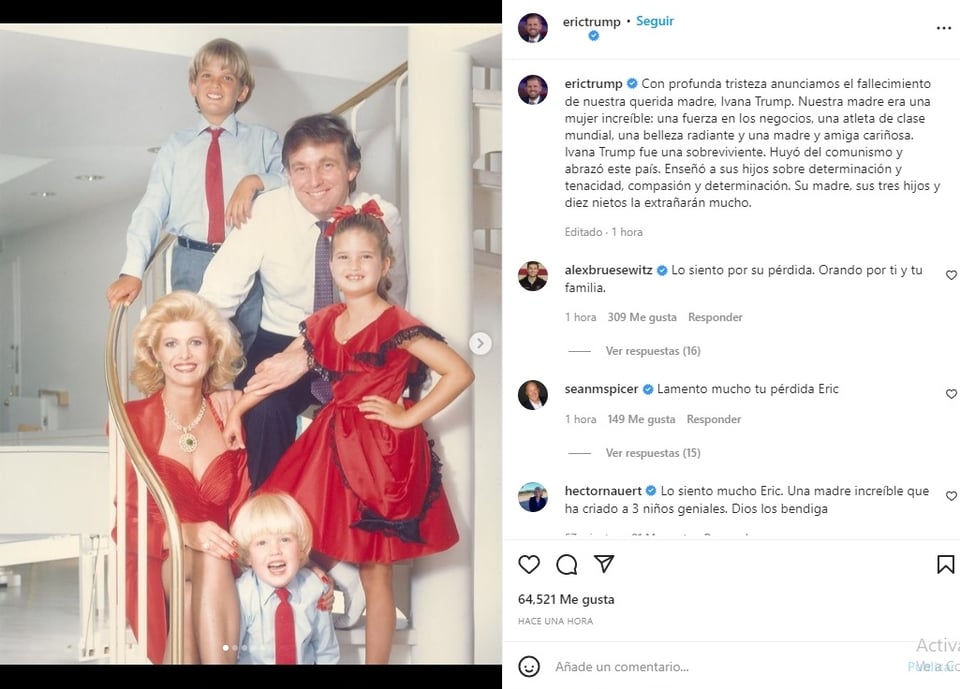This screenshot has width=960, height=689.
Task: Like the post with the heart icon
Action: coord(529,564)
